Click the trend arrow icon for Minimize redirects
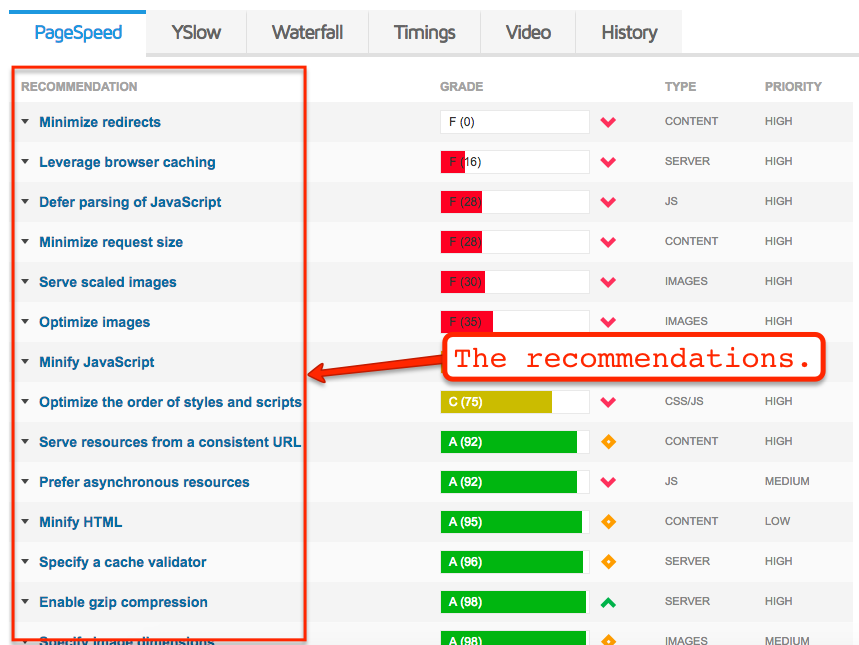This screenshot has height=645, width=859. point(608,122)
